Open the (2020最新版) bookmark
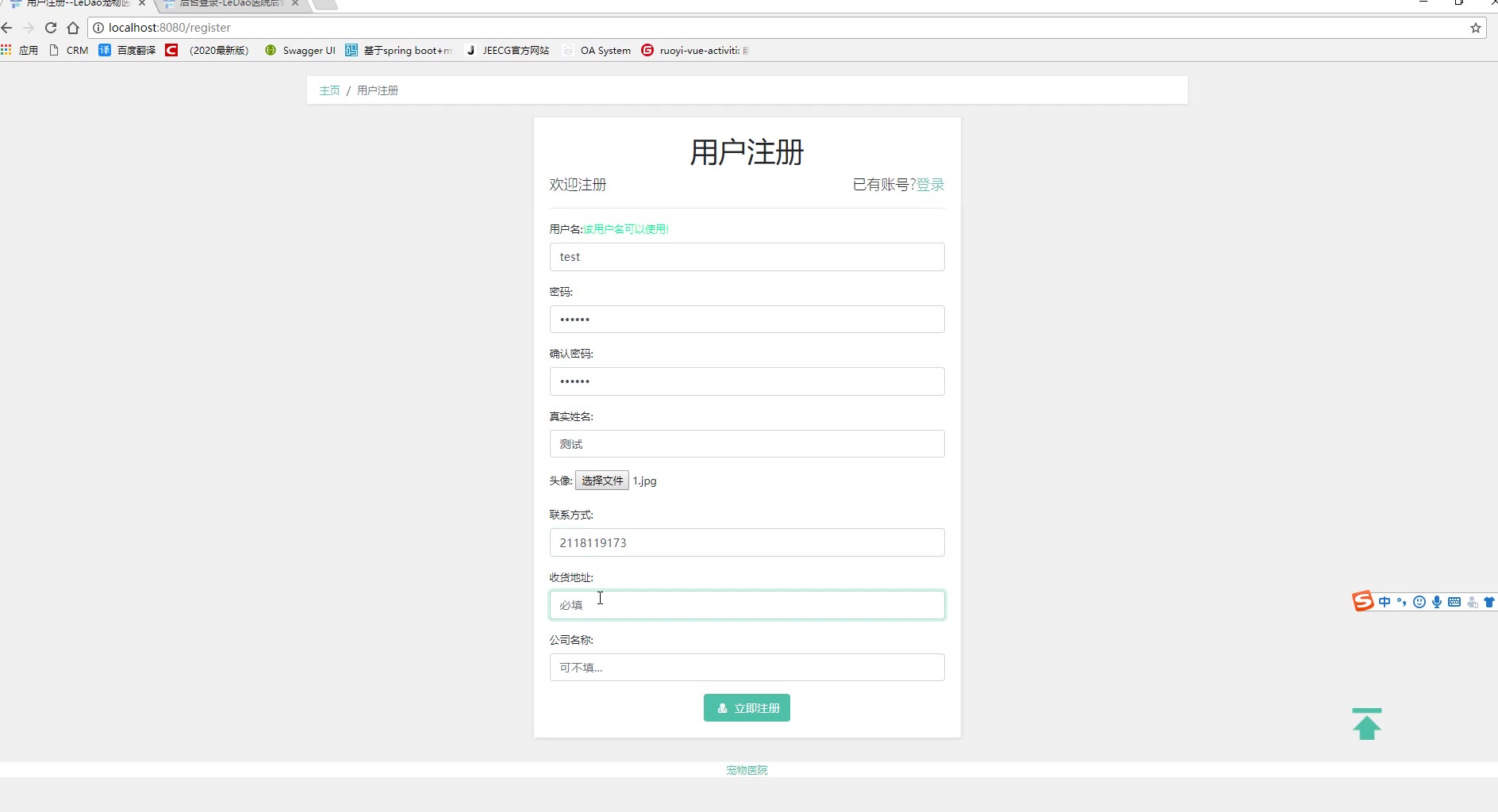 click(207, 50)
